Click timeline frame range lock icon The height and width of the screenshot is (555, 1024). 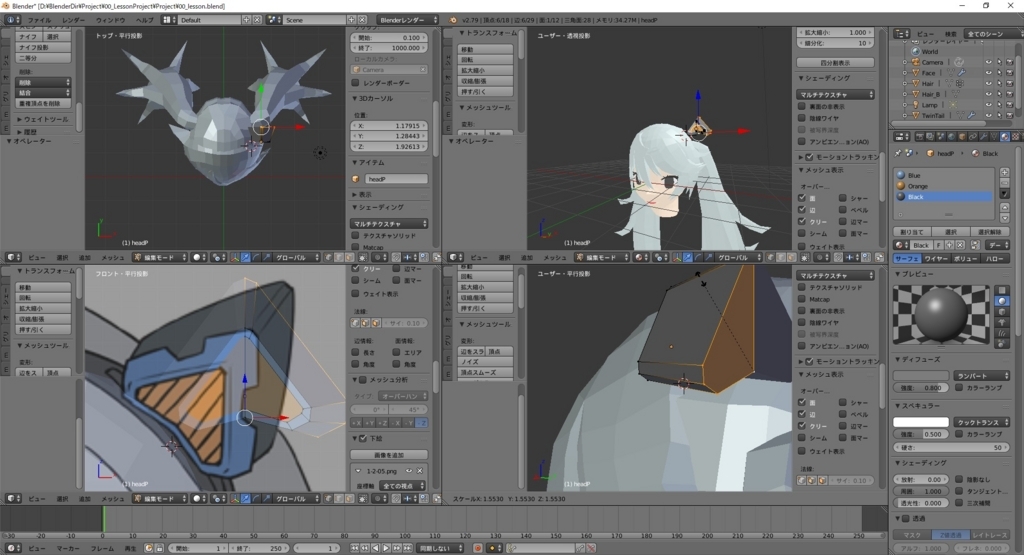tap(159, 548)
